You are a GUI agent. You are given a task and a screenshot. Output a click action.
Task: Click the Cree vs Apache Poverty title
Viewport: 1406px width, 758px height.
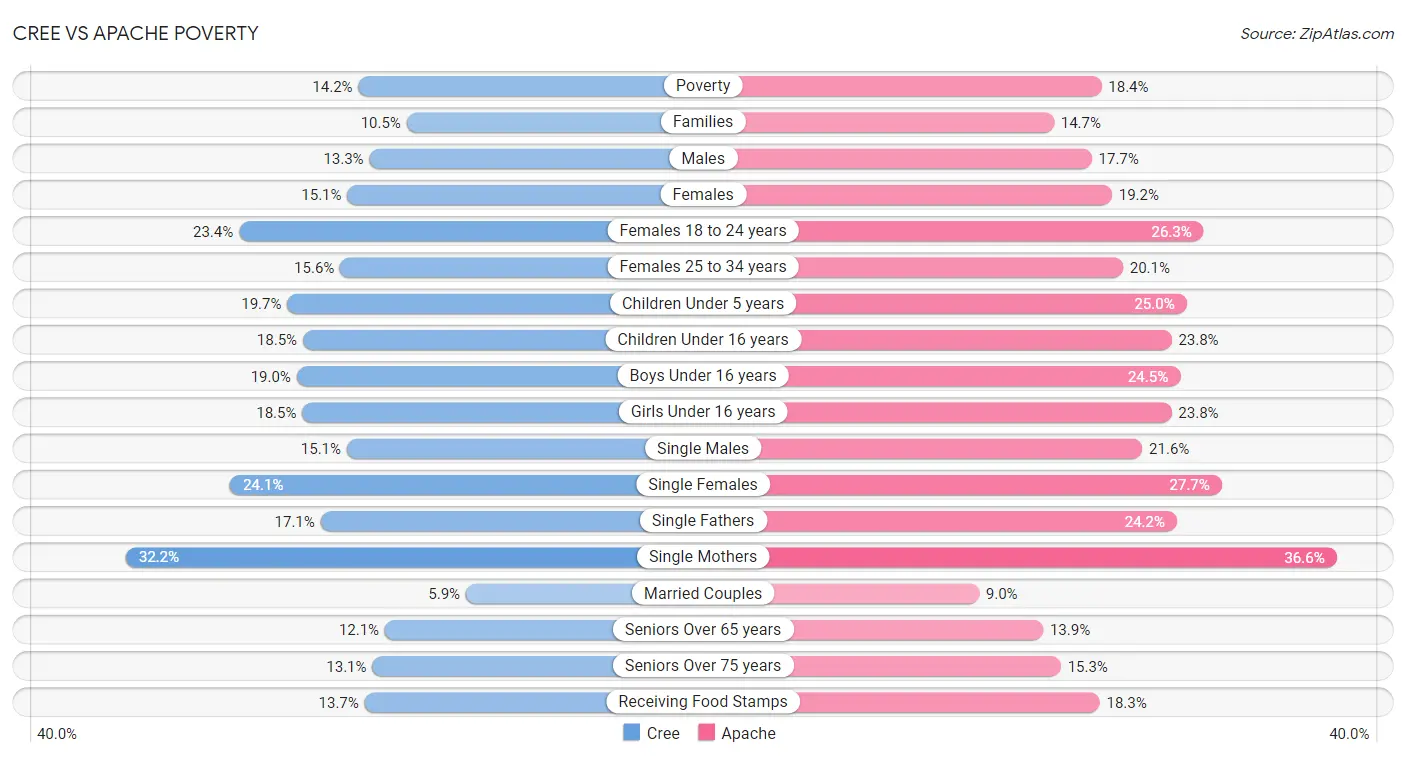(136, 33)
